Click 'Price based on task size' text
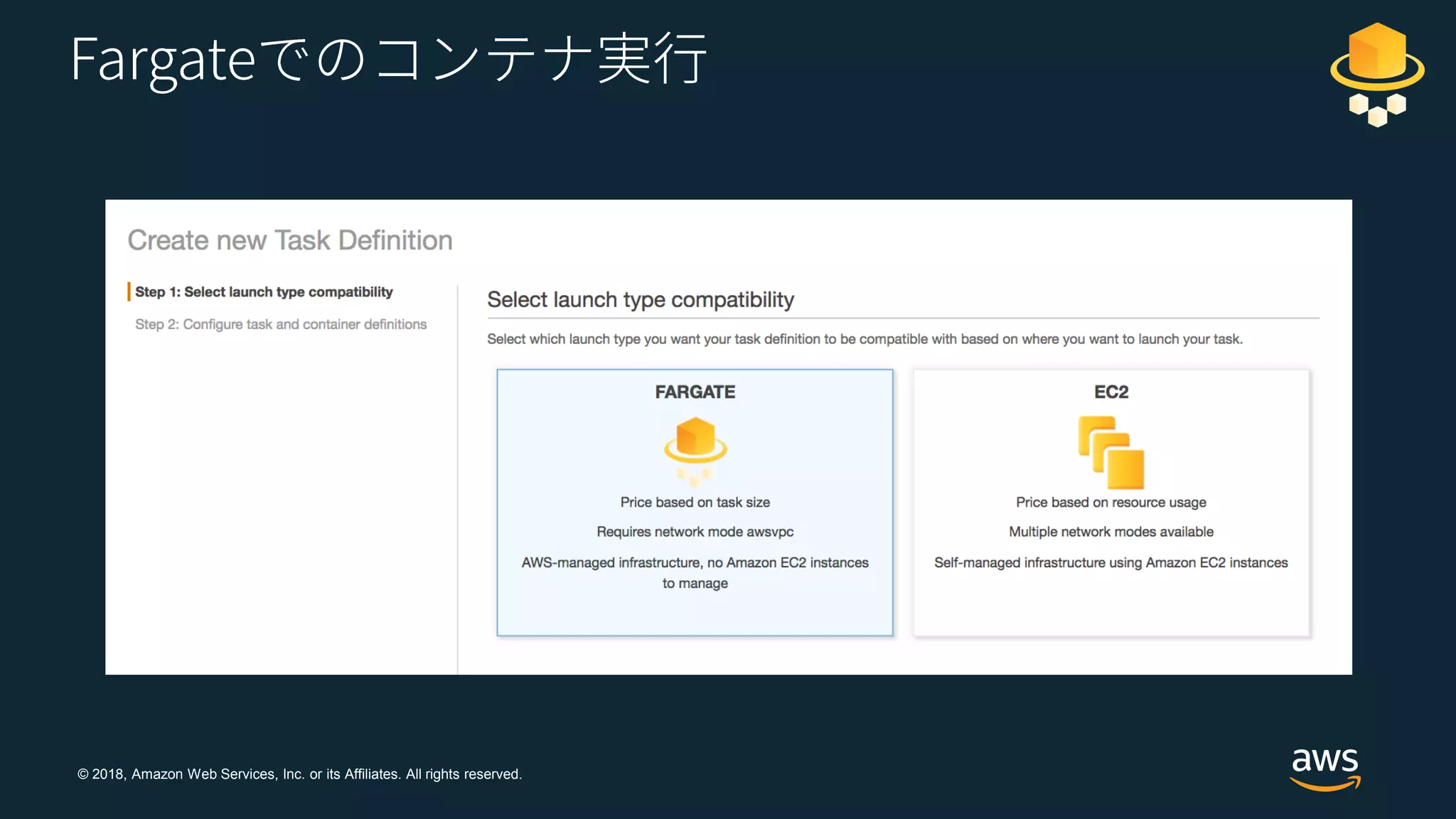The image size is (1456, 819). pos(695,503)
